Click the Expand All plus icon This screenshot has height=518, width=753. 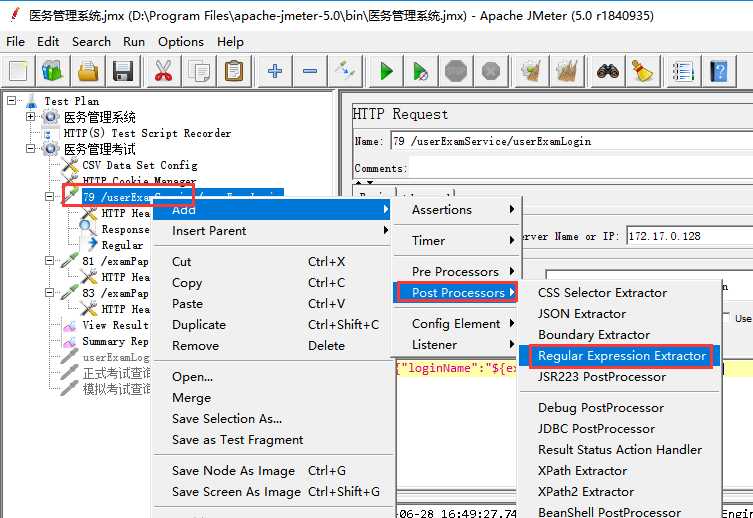pos(275,72)
